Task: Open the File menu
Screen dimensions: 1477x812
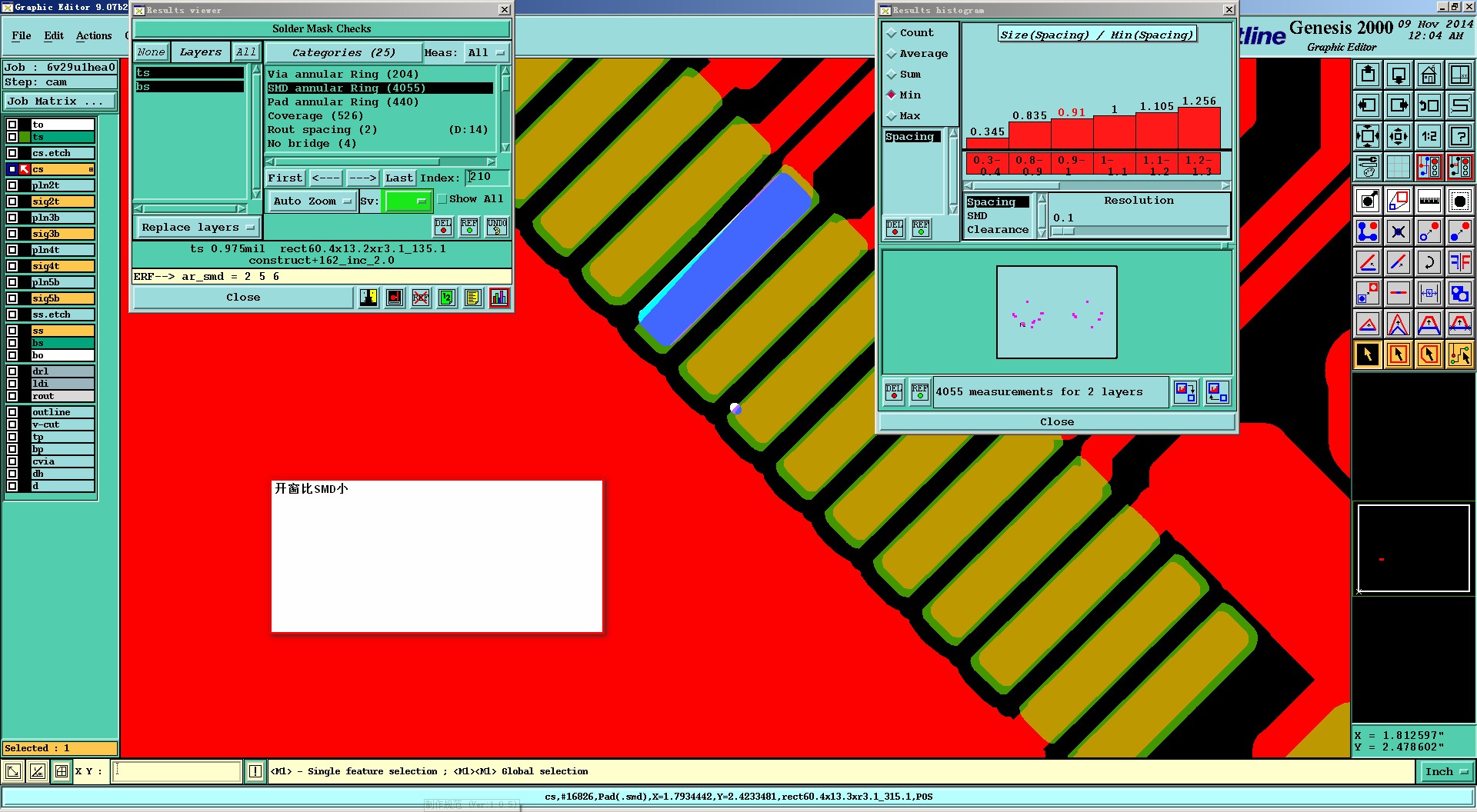Action: [x=22, y=36]
